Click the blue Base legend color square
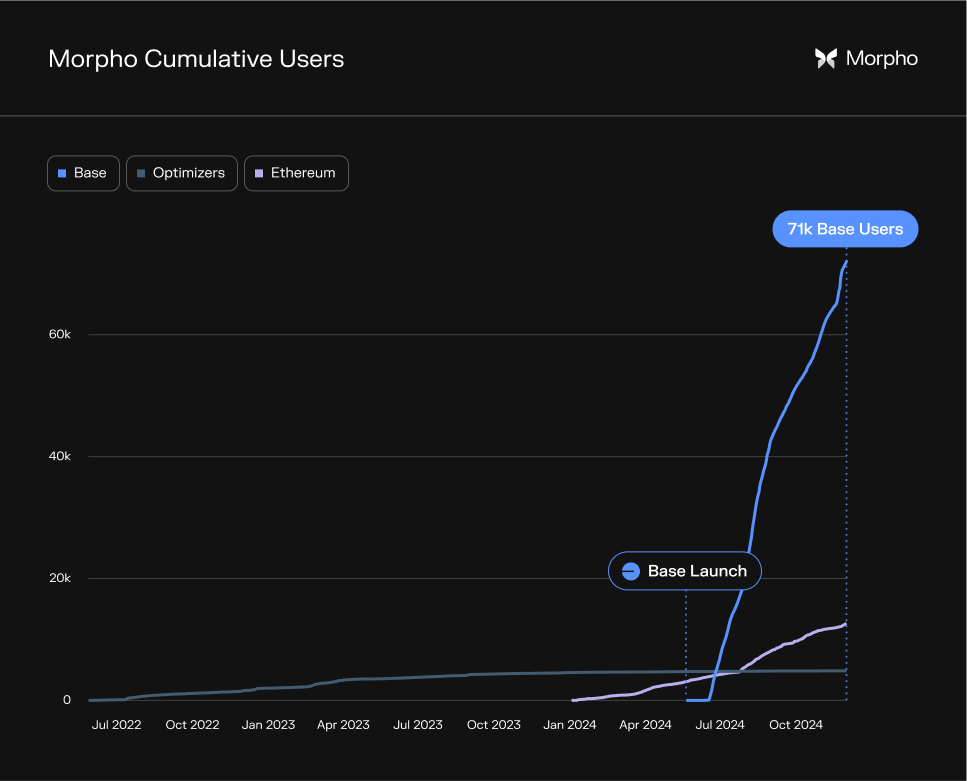 (x=62, y=173)
